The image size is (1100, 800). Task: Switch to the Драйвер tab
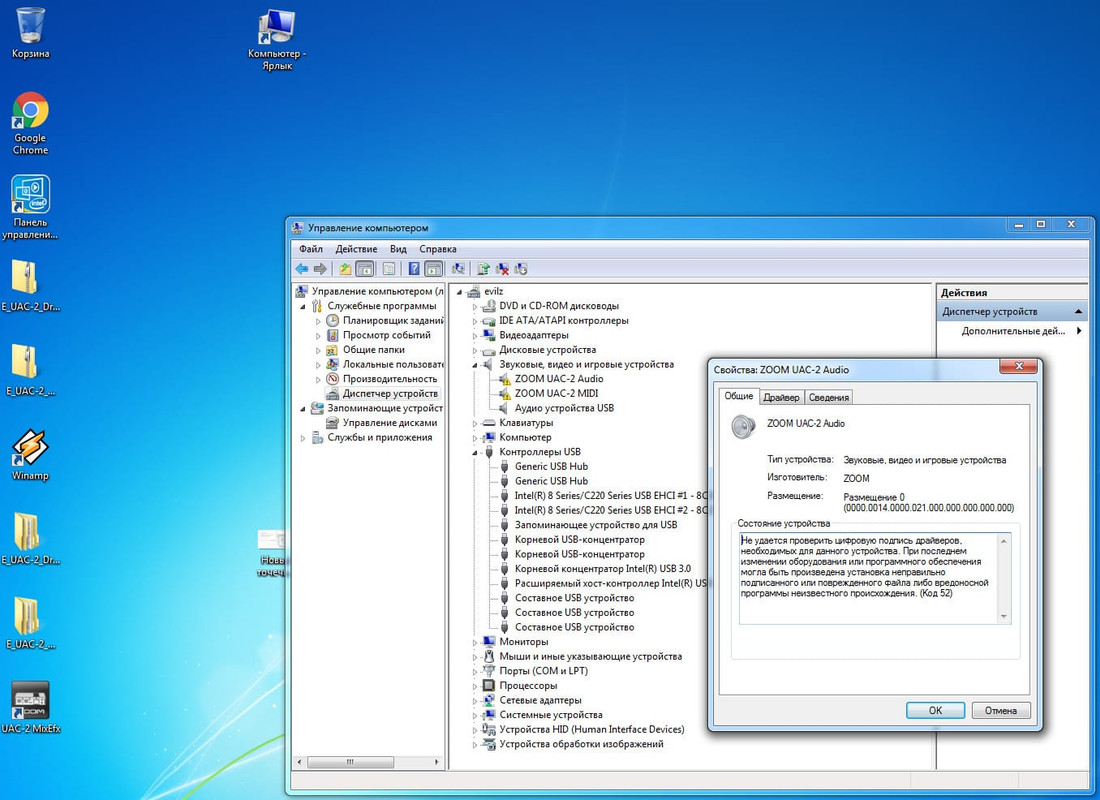coord(781,397)
